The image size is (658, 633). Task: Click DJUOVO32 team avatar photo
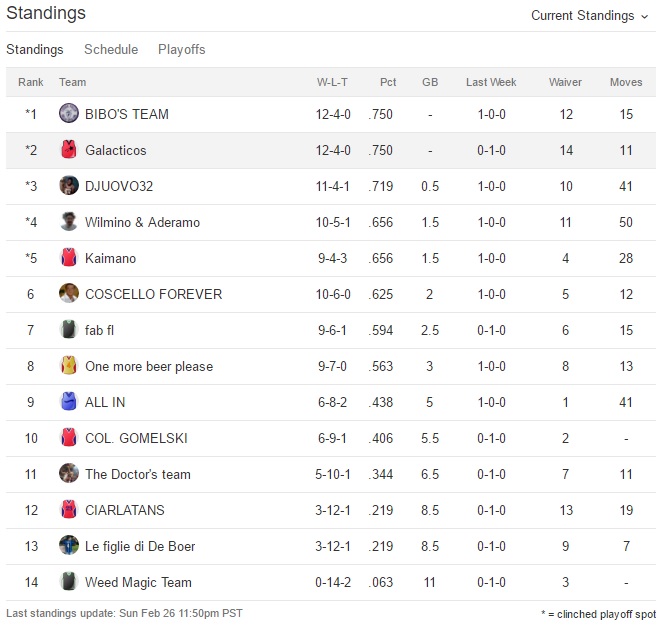68,186
